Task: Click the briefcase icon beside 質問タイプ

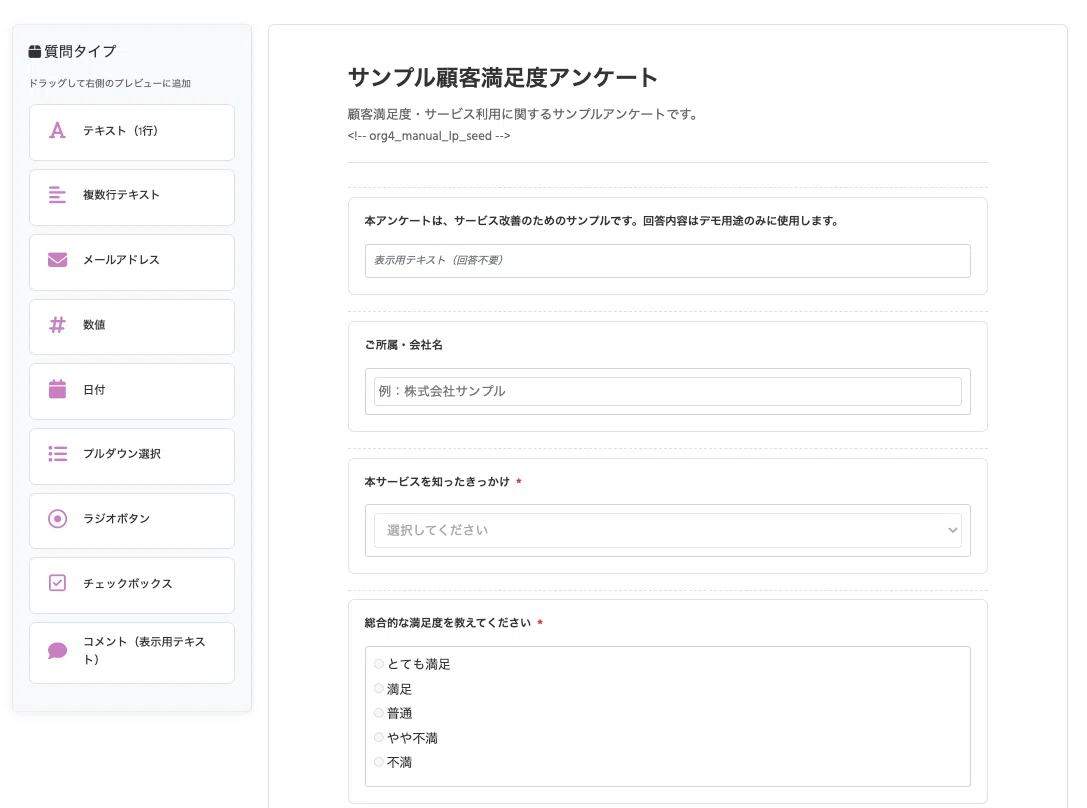Action: 35,51
